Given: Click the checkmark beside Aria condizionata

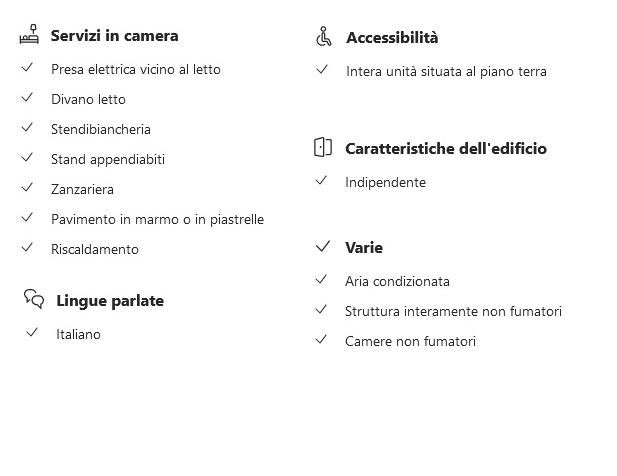Looking at the screenshot, I should point(321,279).
